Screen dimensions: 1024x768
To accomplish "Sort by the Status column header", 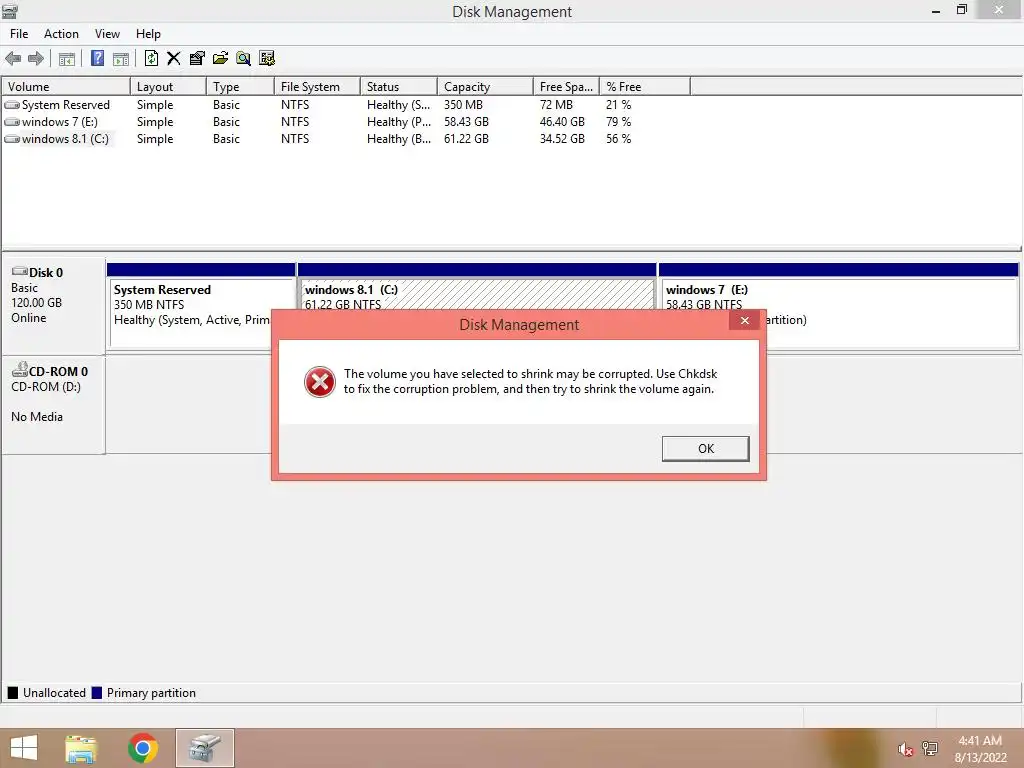I will click(399, 87).
